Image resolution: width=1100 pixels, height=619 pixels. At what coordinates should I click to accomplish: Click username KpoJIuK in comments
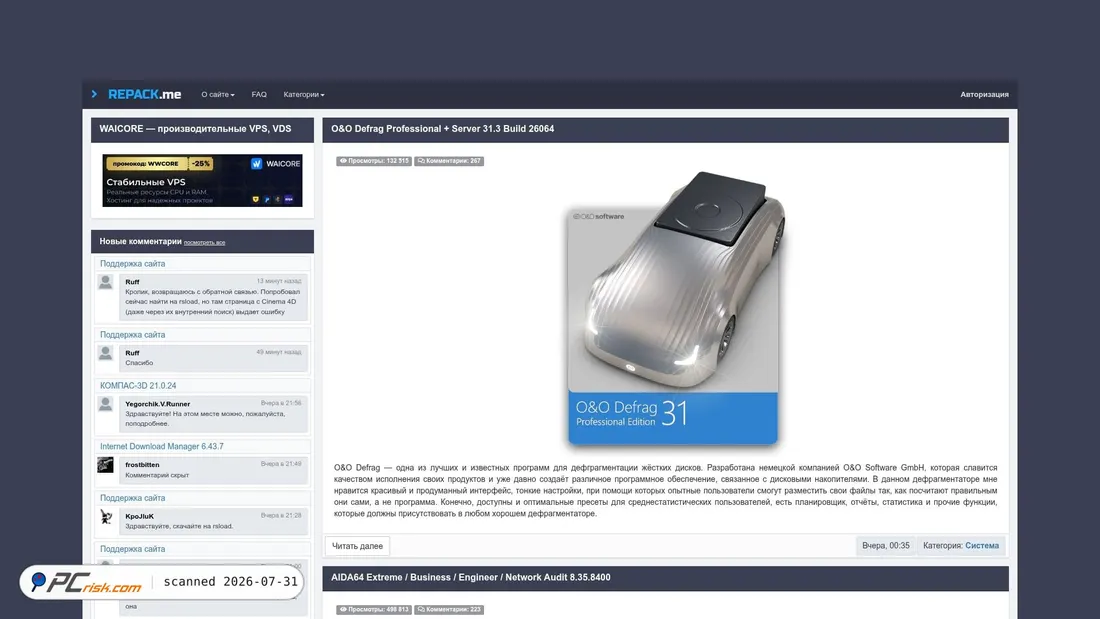pyautogui.click(x=140, y=517)
